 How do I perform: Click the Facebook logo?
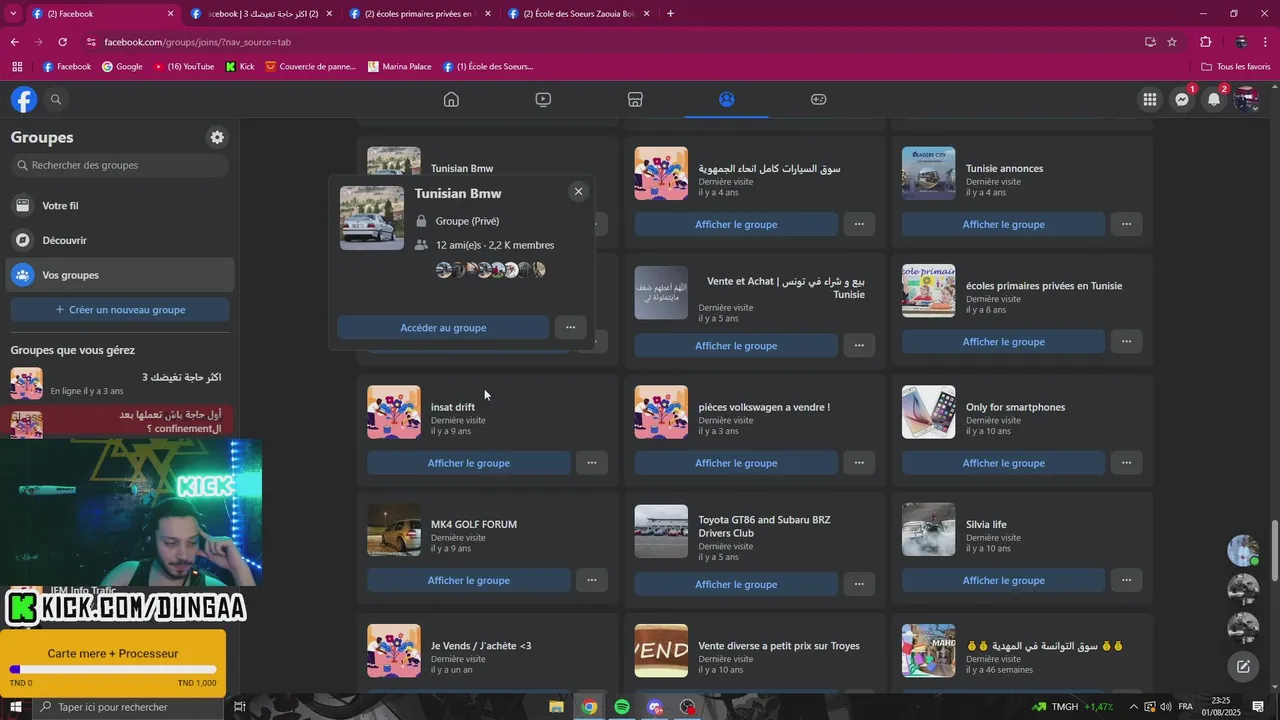coord(24,99)
